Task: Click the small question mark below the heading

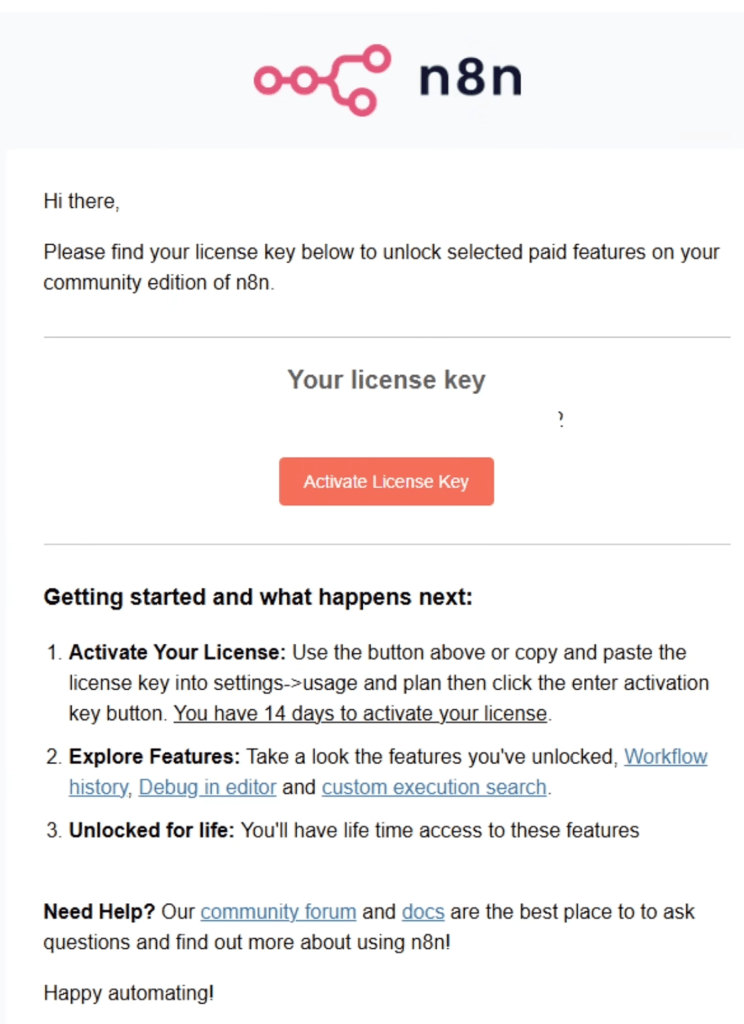Action: tap(561, 420)
